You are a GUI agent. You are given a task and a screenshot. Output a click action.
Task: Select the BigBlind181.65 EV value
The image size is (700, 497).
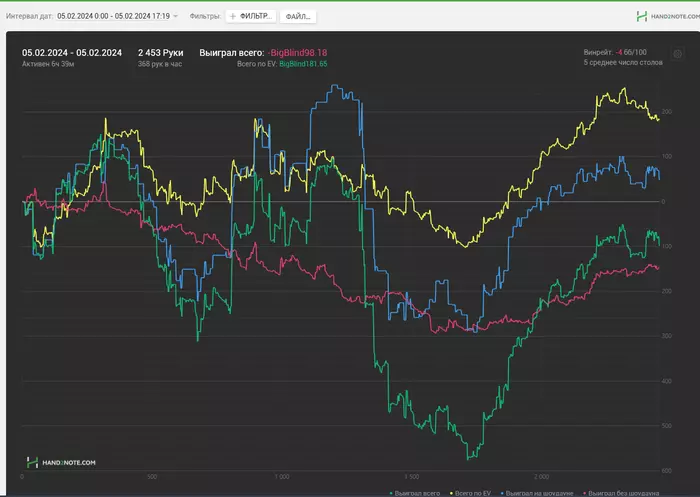(303, 64)
